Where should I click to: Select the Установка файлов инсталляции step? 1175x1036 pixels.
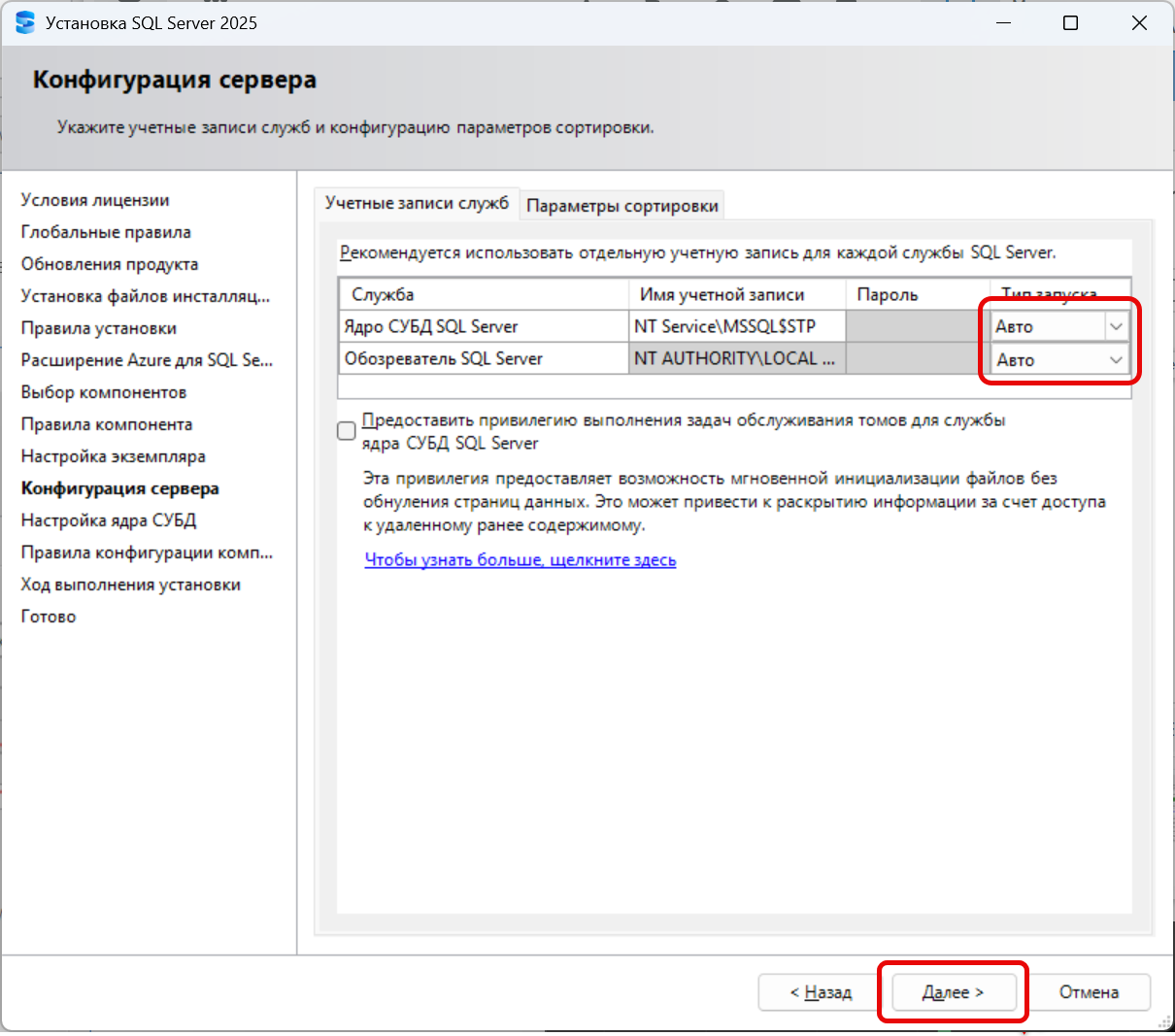[146, 296]
